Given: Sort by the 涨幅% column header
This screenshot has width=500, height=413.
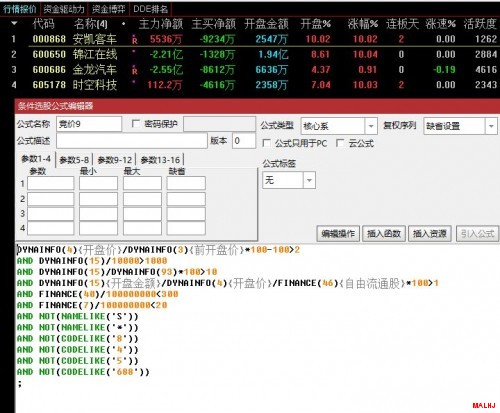Looking at the screenshot, I should pos(363,24).
